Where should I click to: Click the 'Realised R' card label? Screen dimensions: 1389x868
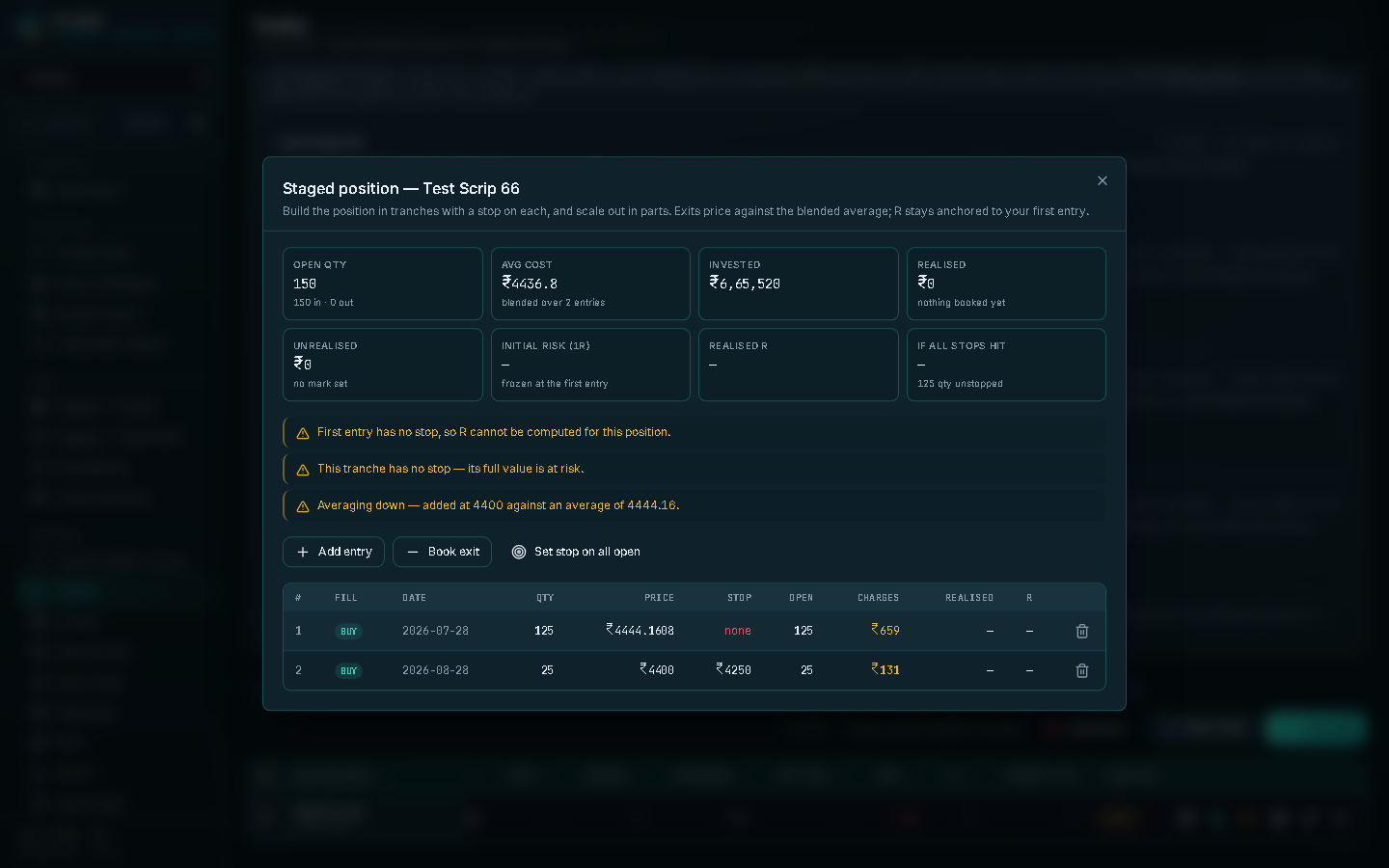(738, 345)
